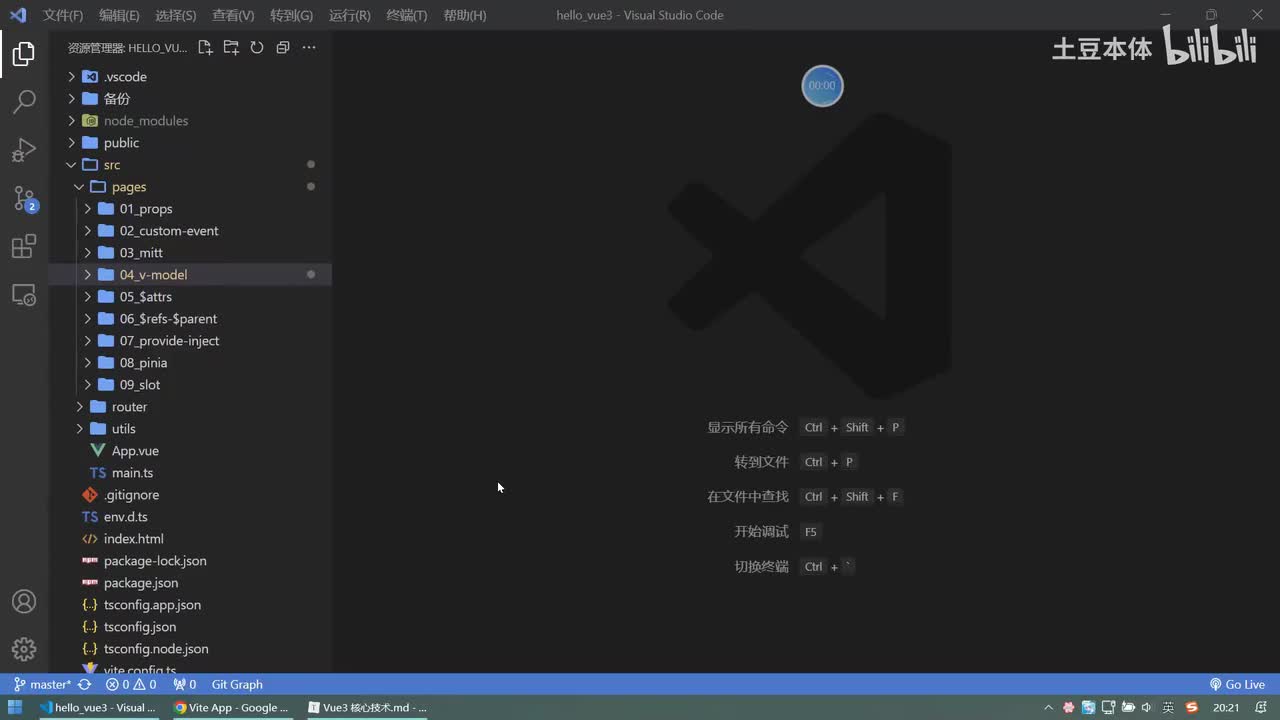Open tsconfig.json file

click(x=190, y=627)
